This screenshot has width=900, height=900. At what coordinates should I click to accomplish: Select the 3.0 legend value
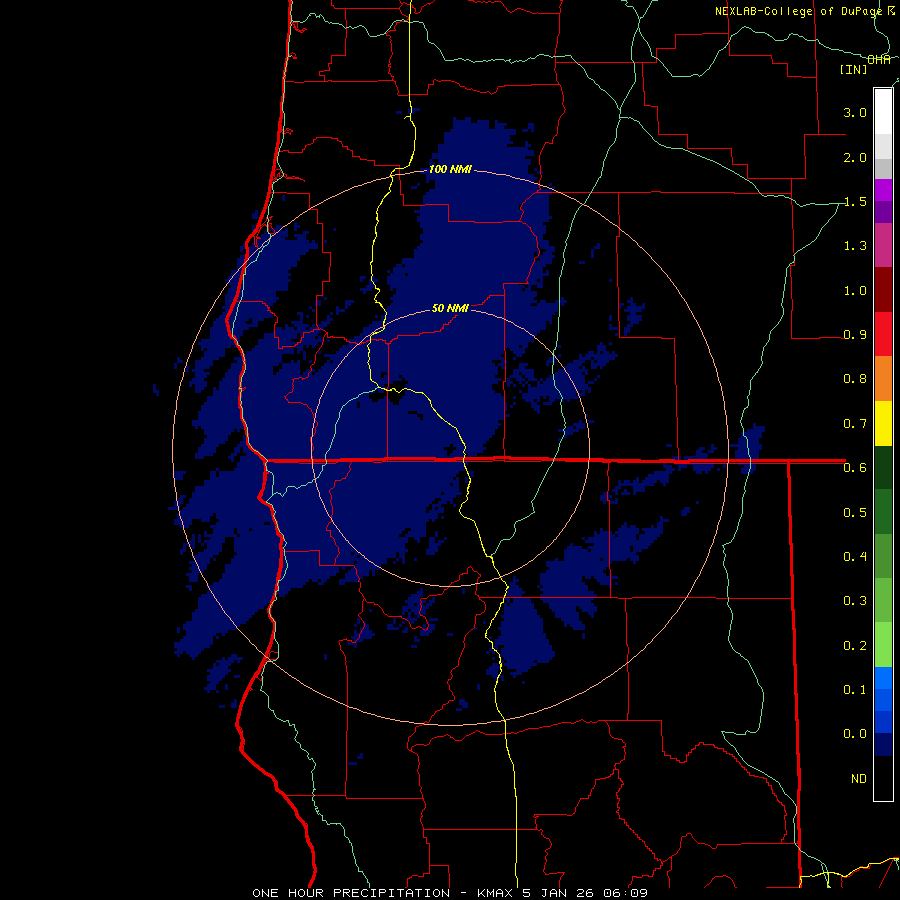[855, 112]
